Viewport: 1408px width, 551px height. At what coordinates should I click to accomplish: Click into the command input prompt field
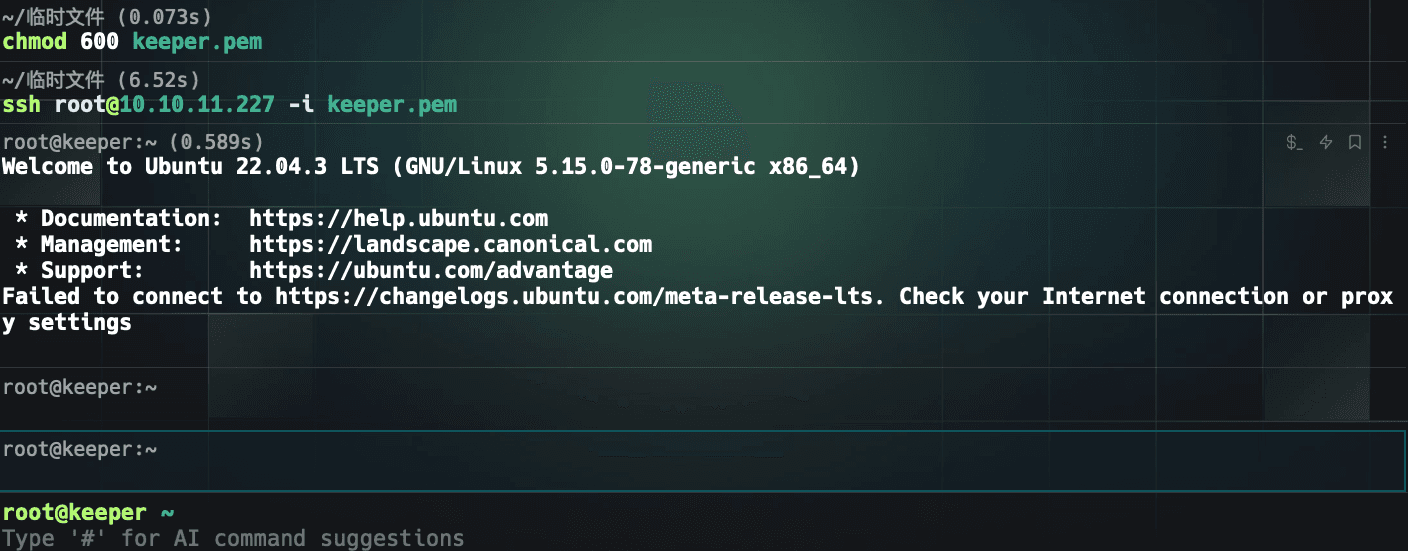pos(704,538)
